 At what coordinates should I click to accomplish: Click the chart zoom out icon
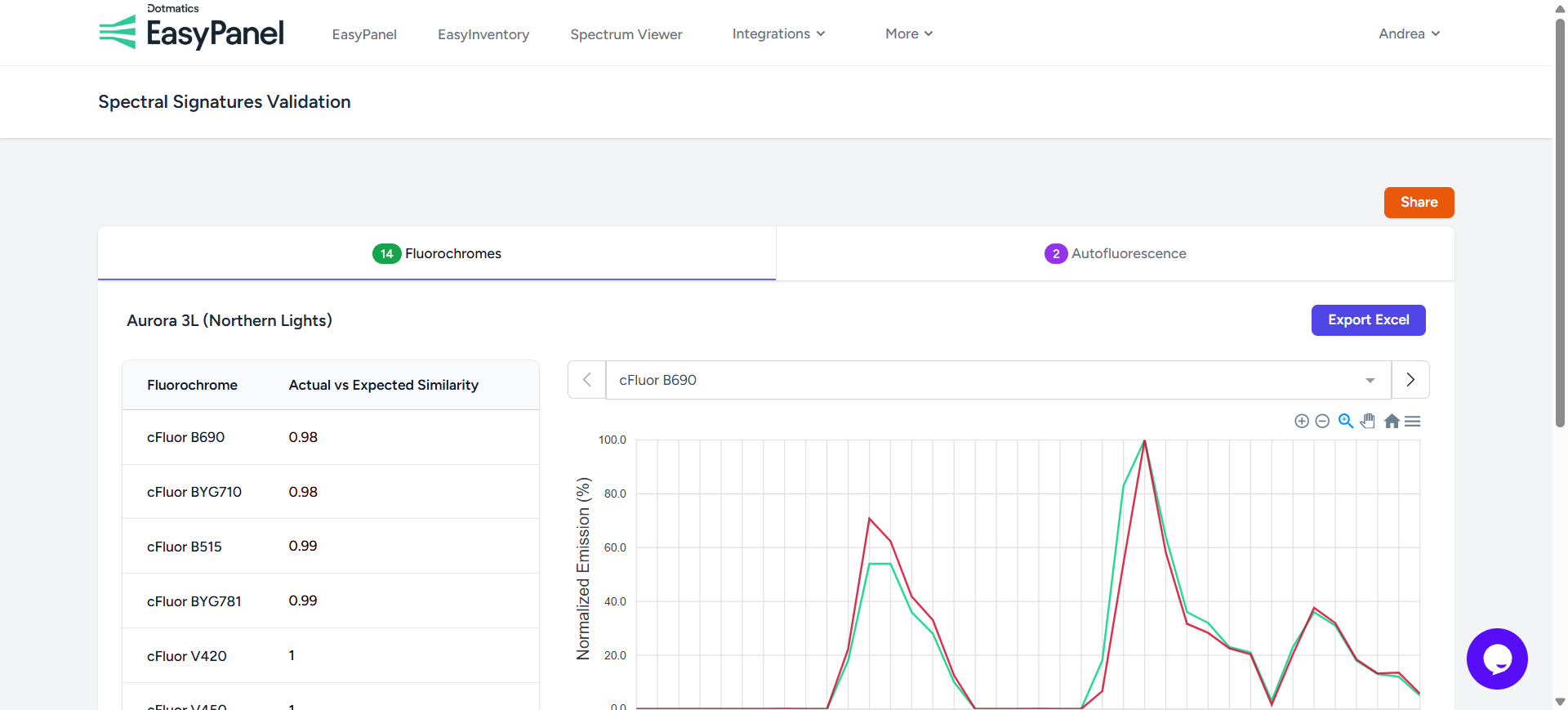pos(1322,421)
